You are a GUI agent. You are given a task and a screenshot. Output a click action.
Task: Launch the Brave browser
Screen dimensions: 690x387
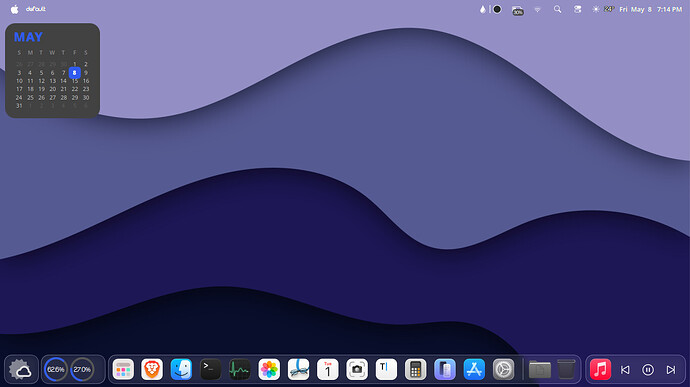pos(152,369)
